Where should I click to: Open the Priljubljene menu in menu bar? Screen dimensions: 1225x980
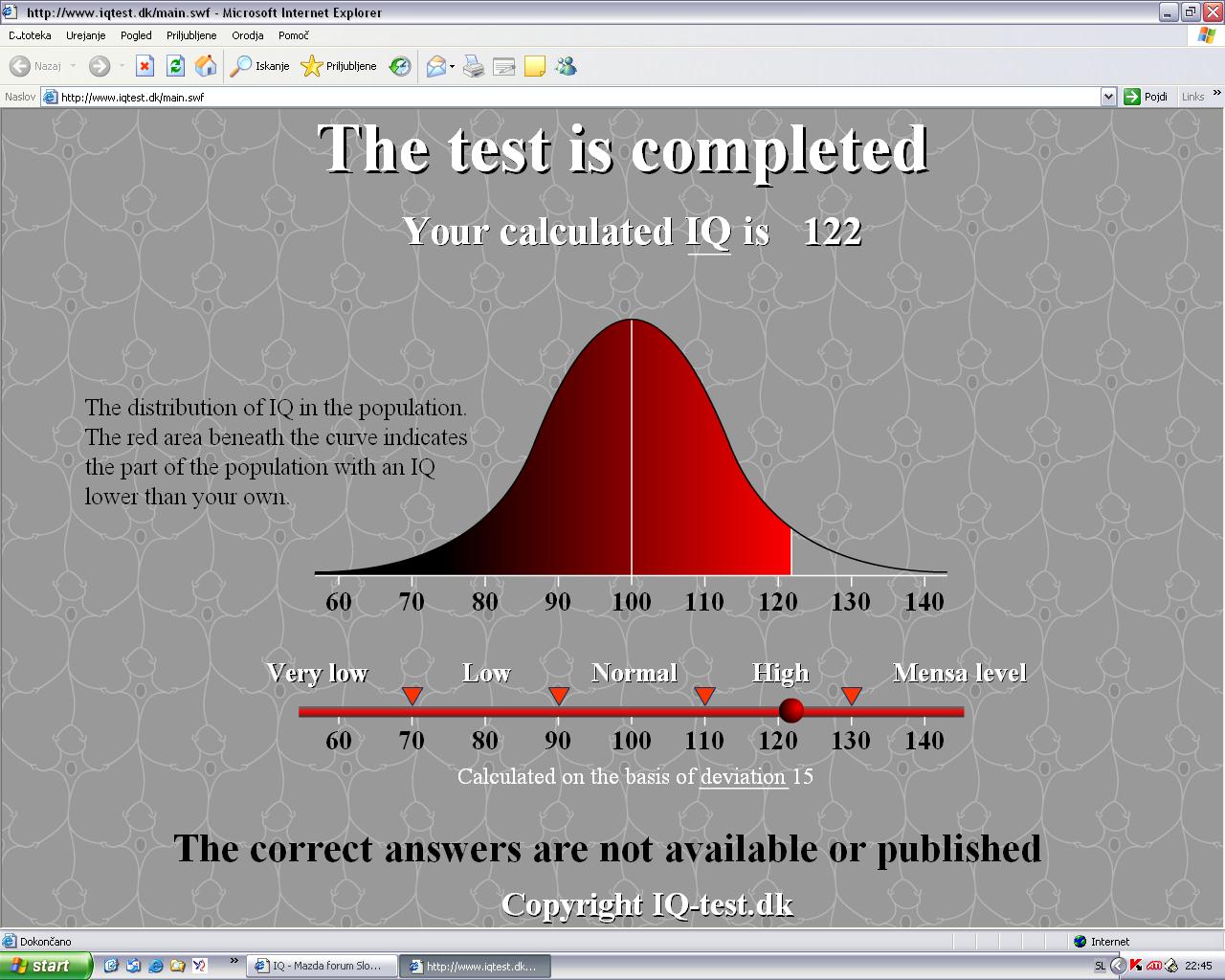(x=191, y=35)
